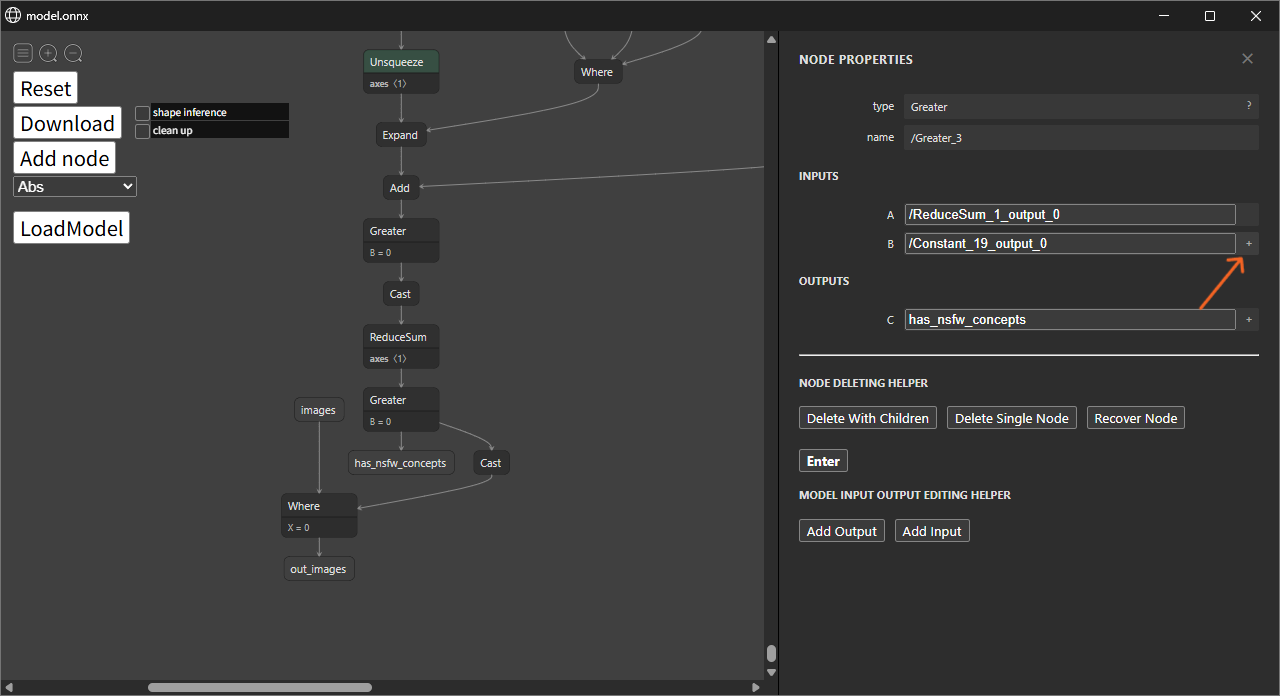Click the Add Output button
The height and width of the screenshot is (696, 1280).
click(x=841, y=531)
